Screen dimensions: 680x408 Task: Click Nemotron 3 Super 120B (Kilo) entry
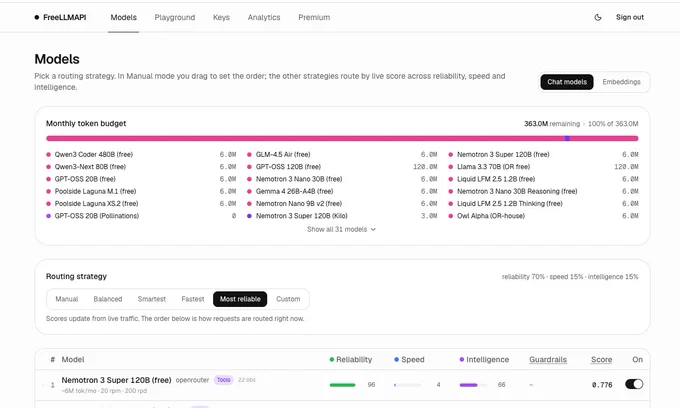[x=301, y=216]
